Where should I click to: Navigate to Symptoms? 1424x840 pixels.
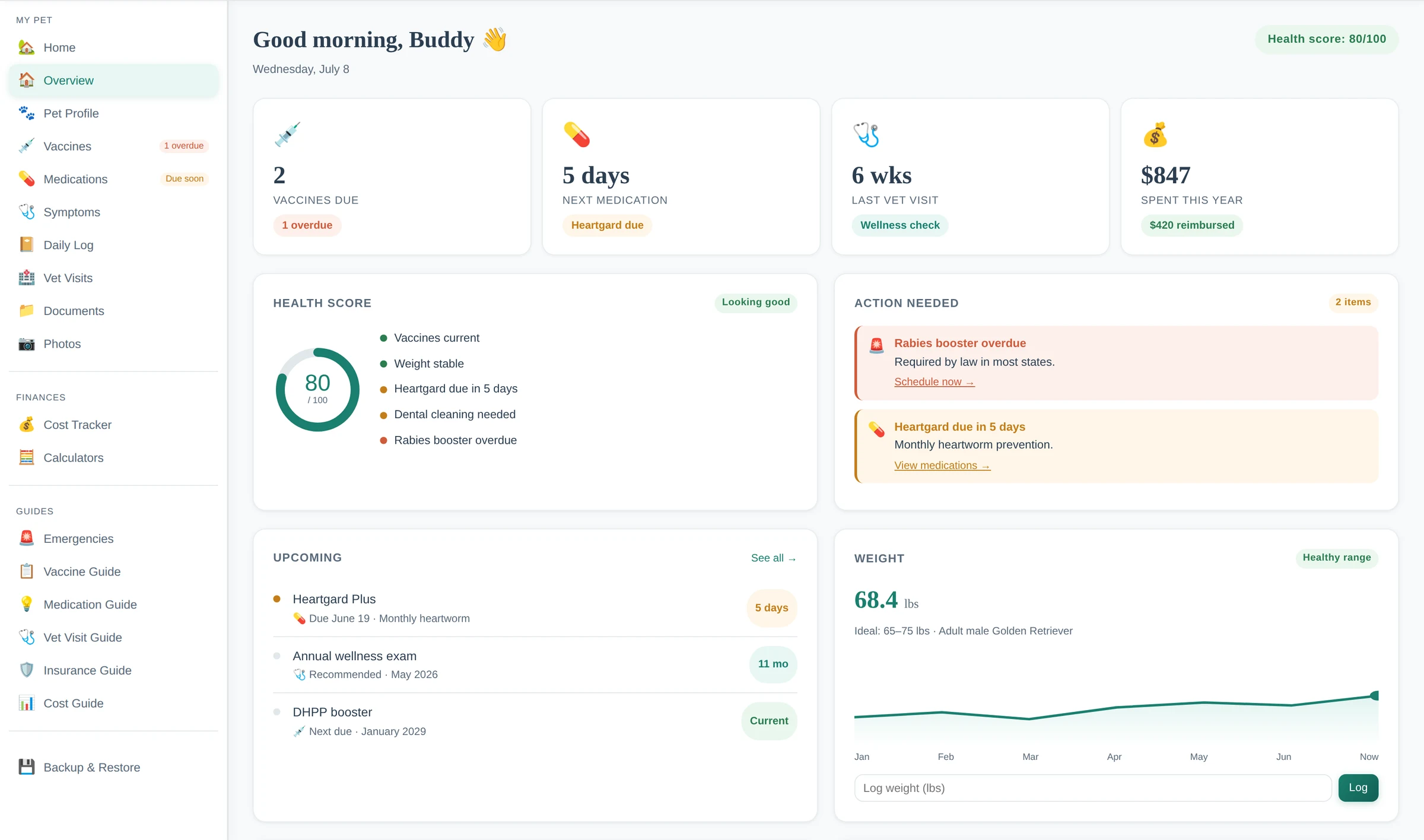point(113,212)
